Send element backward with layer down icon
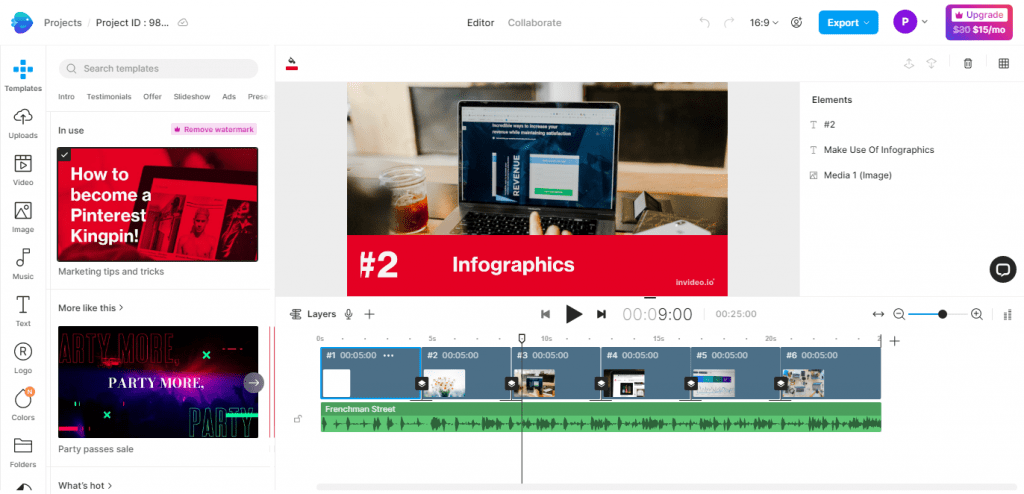 pos(932,63)
